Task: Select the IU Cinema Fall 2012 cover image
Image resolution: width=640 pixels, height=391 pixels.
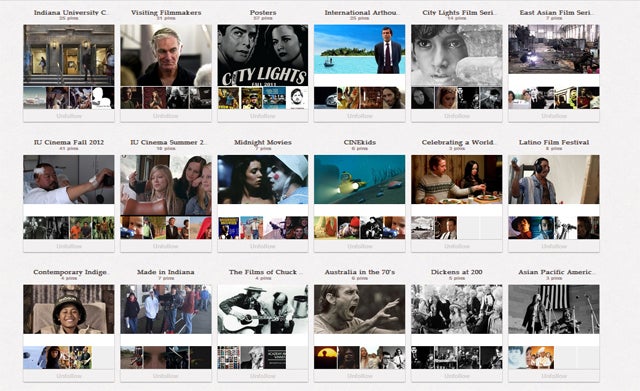Action: (x=69, y=179)
